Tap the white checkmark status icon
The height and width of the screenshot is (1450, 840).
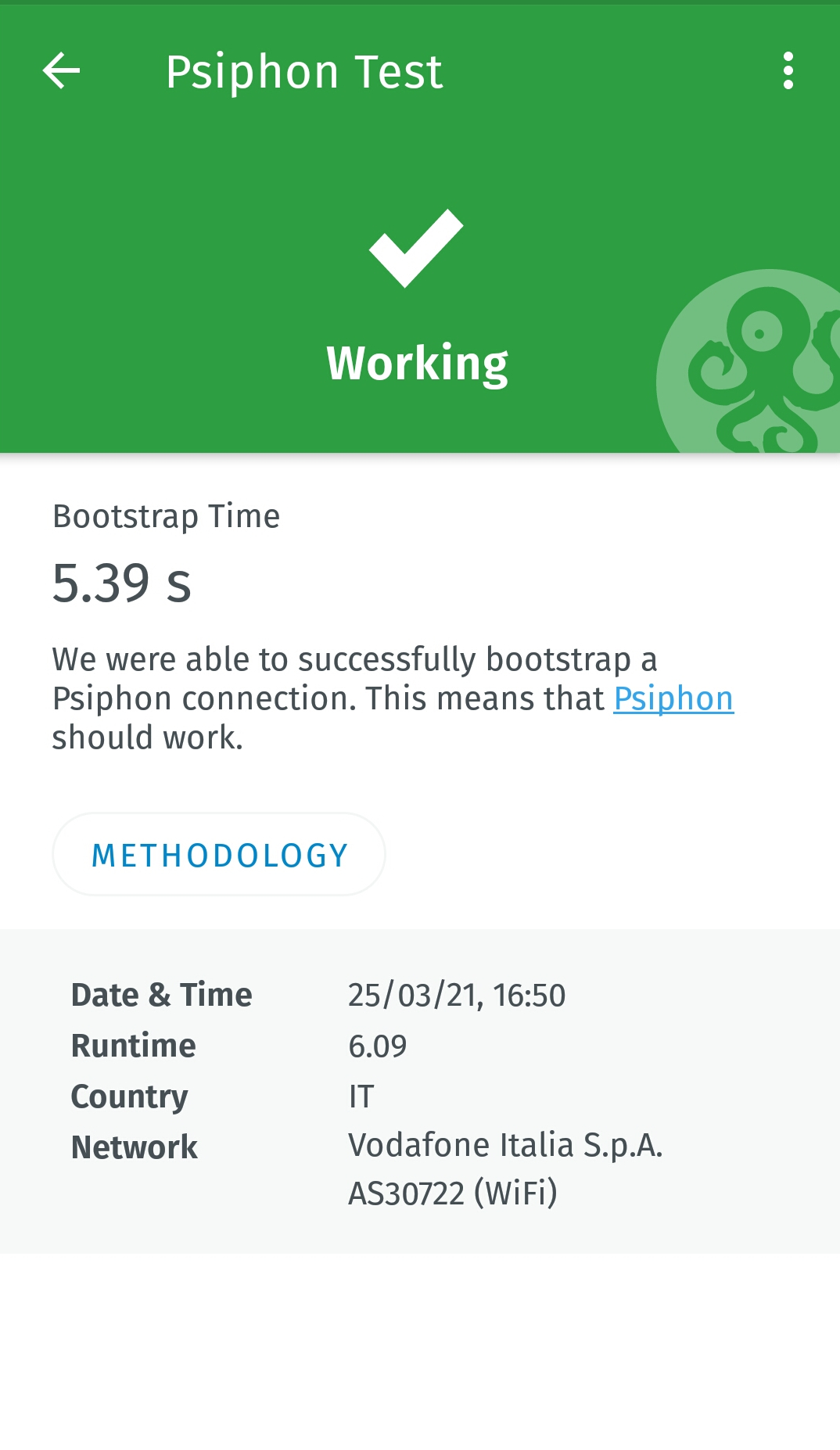[x=416, y=248]
